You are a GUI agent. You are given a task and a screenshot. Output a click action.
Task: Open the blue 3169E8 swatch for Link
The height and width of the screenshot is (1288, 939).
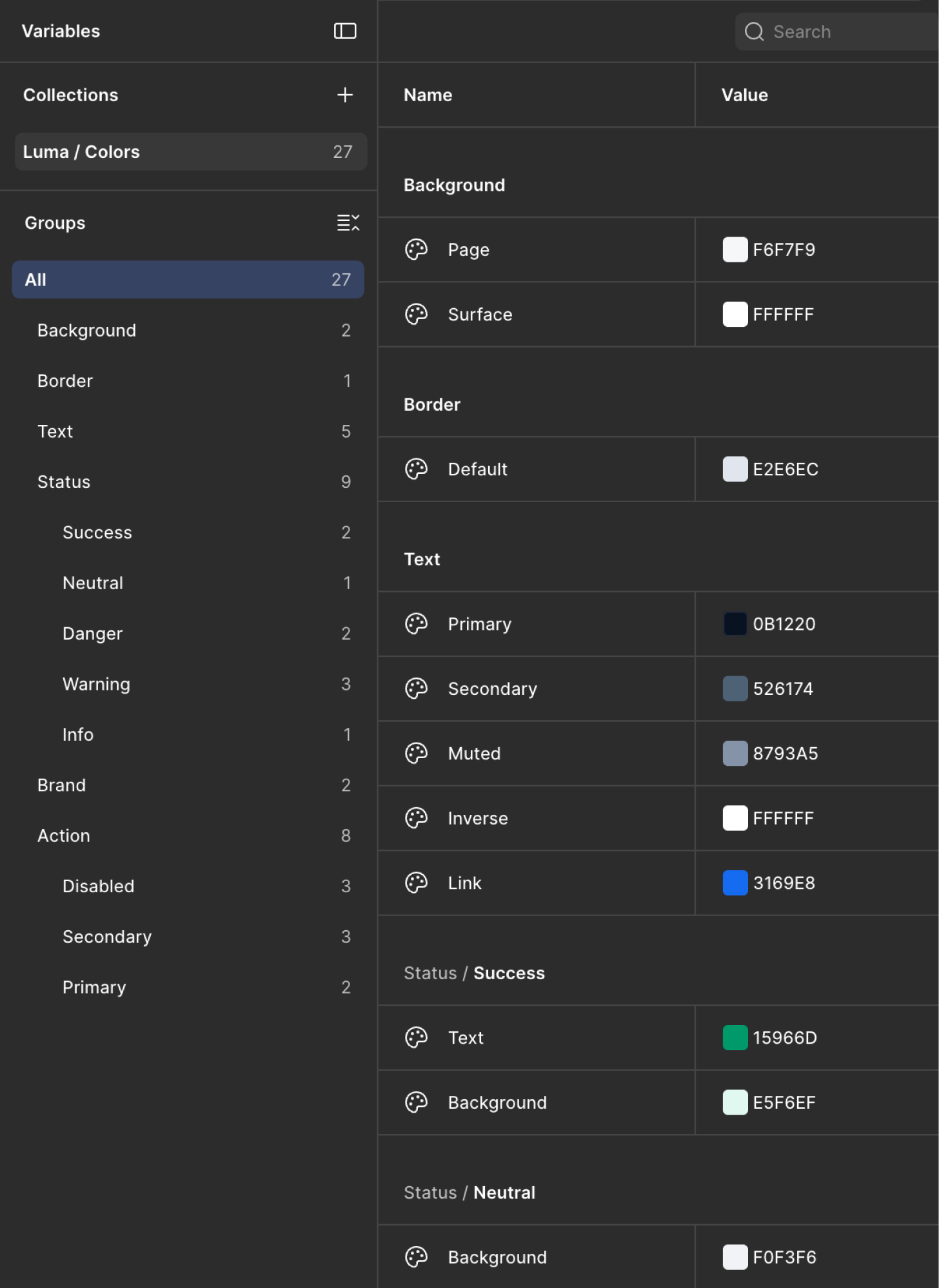coord(735,883)
